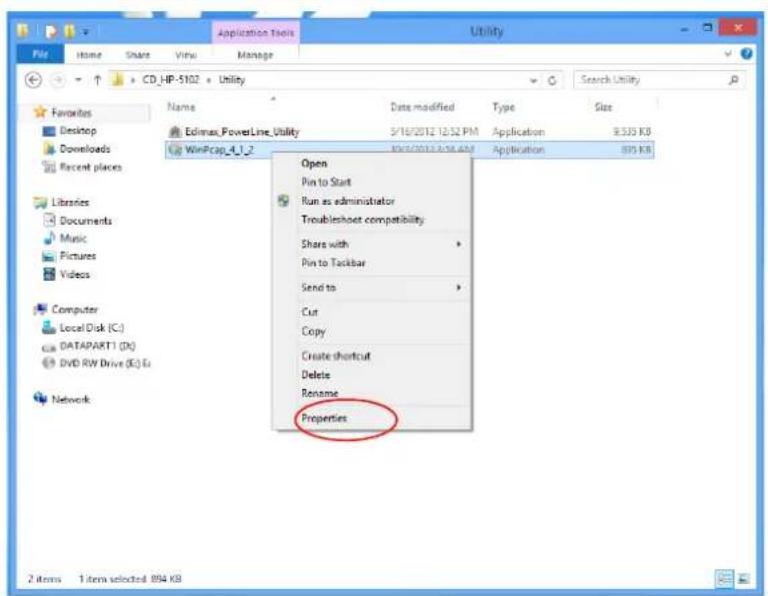Image resolution: width=768 pixels, height=596 pixels.
Task: Switch to the View ribbon tab
Action: click(x=186, y=55)
